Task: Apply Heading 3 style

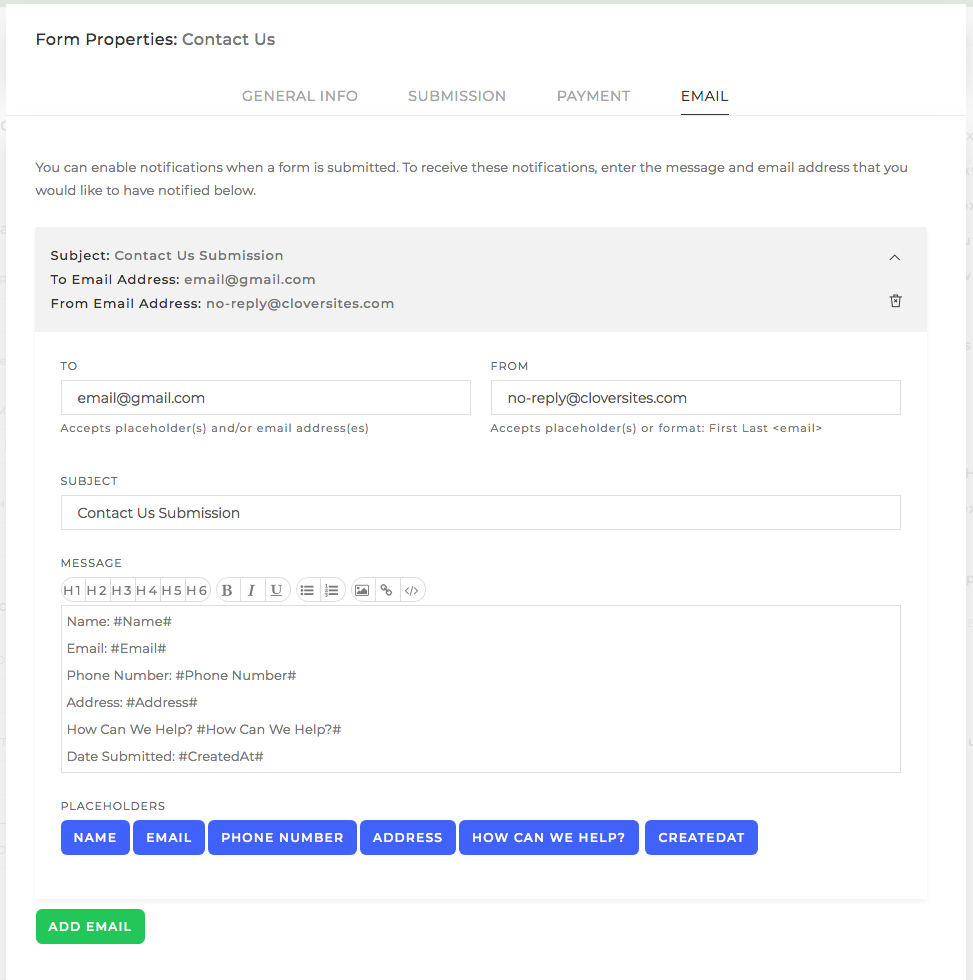Action: point(122,589)
